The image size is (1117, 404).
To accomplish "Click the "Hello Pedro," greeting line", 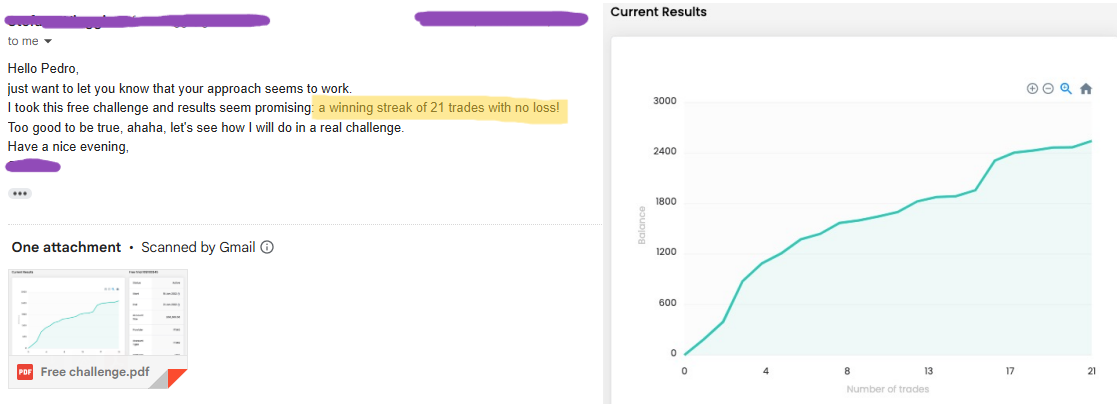I will pos(43,69).
